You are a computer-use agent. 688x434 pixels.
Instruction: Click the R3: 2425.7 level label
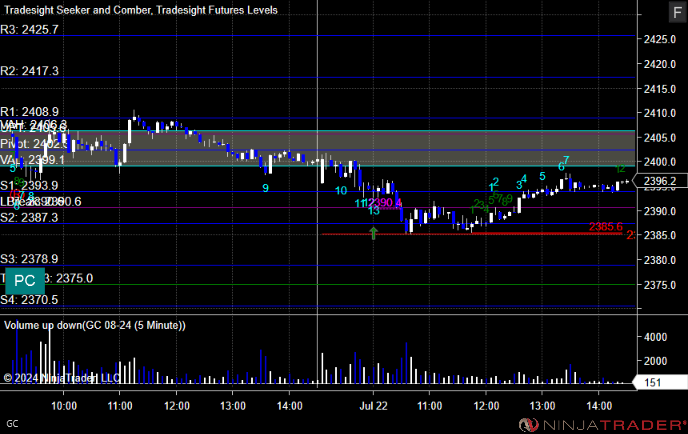(x=29, y=29)
